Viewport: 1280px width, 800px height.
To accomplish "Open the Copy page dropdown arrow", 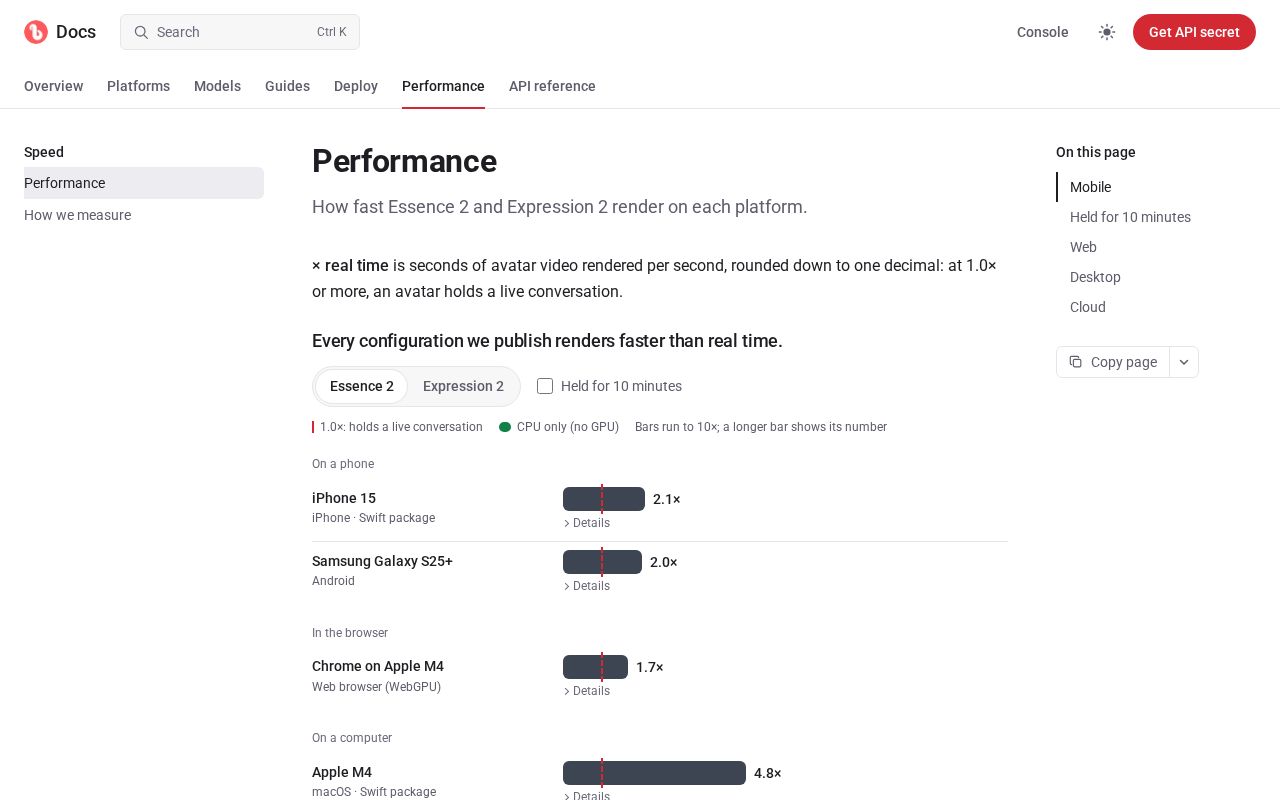I will [x=1184, y=362].
